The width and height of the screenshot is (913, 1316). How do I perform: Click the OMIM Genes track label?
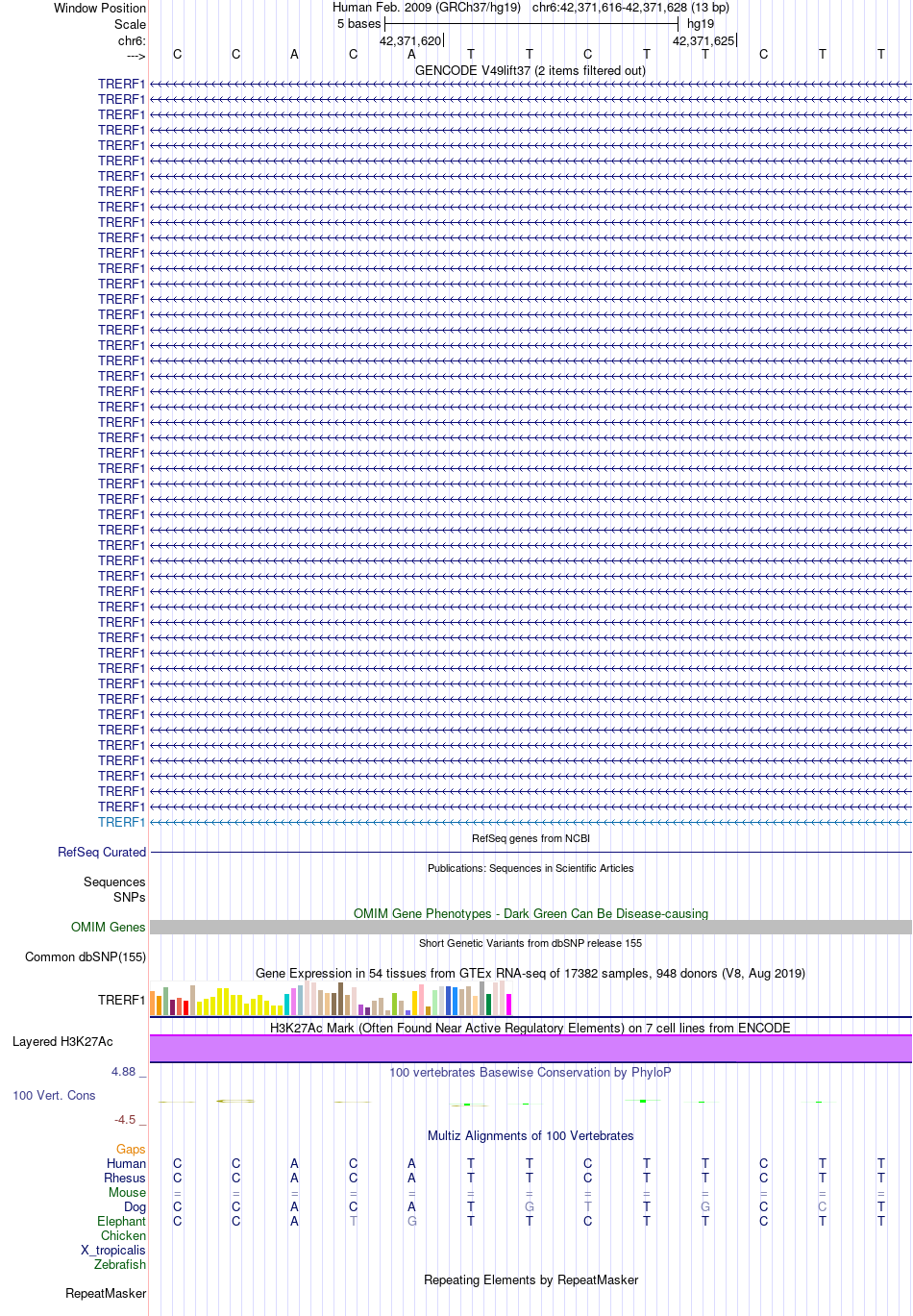[x=109, y=927]
